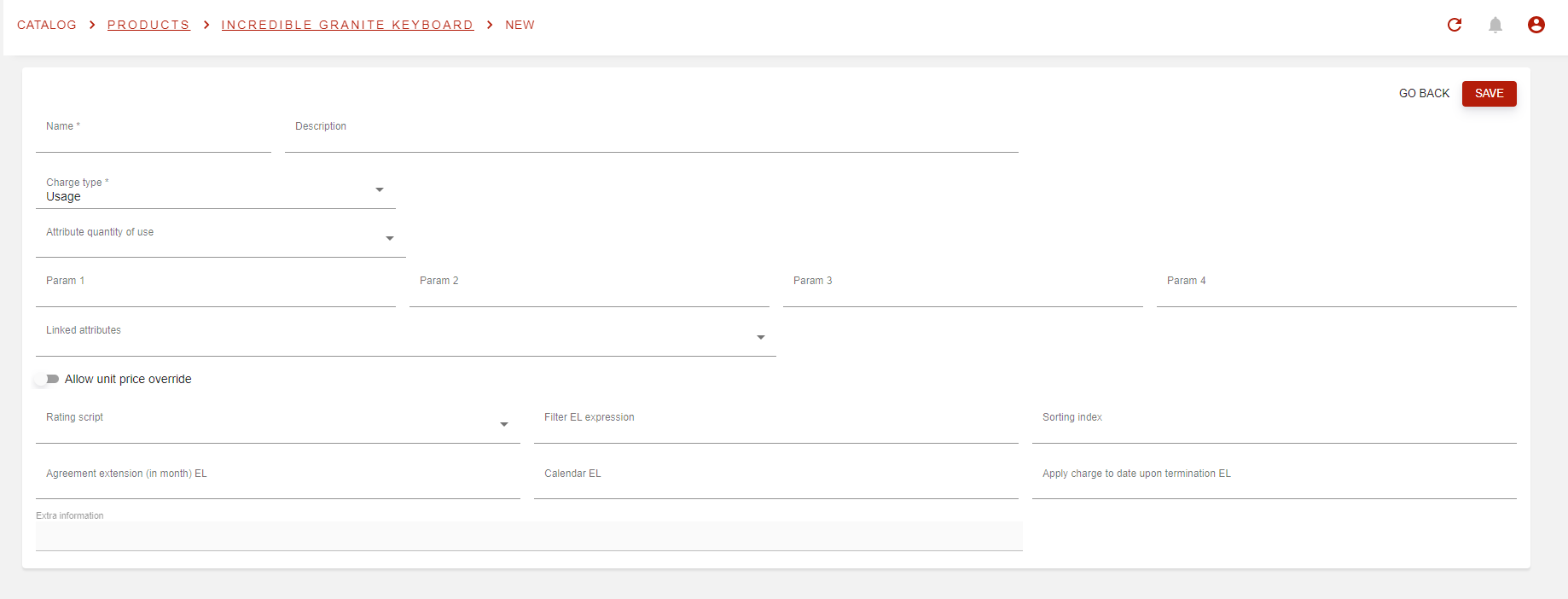Focus the Sorting index field
The image size is (1568, 599).
click(1274, 429)
